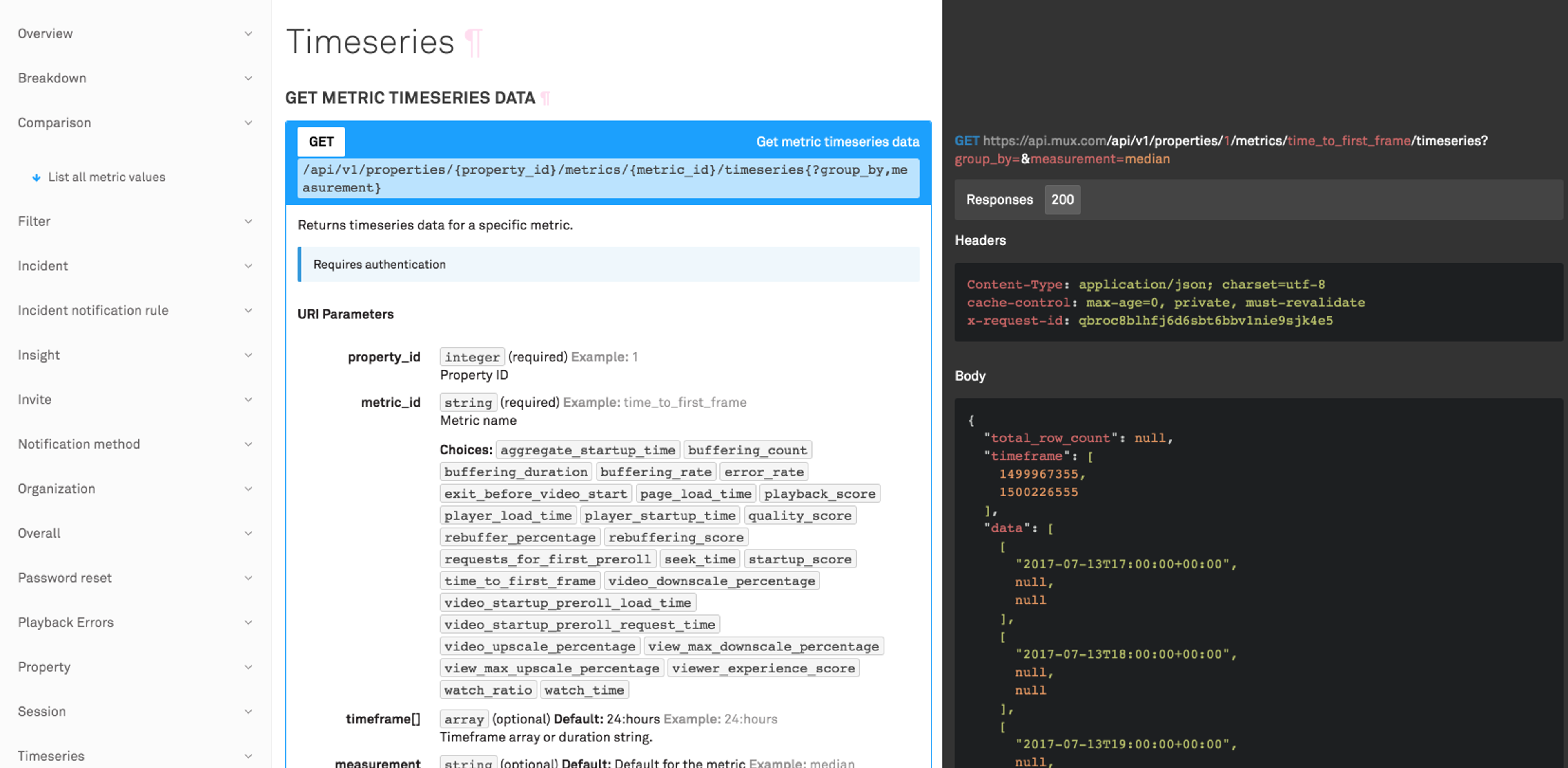Click the playback_score choice

pos(820,494)
